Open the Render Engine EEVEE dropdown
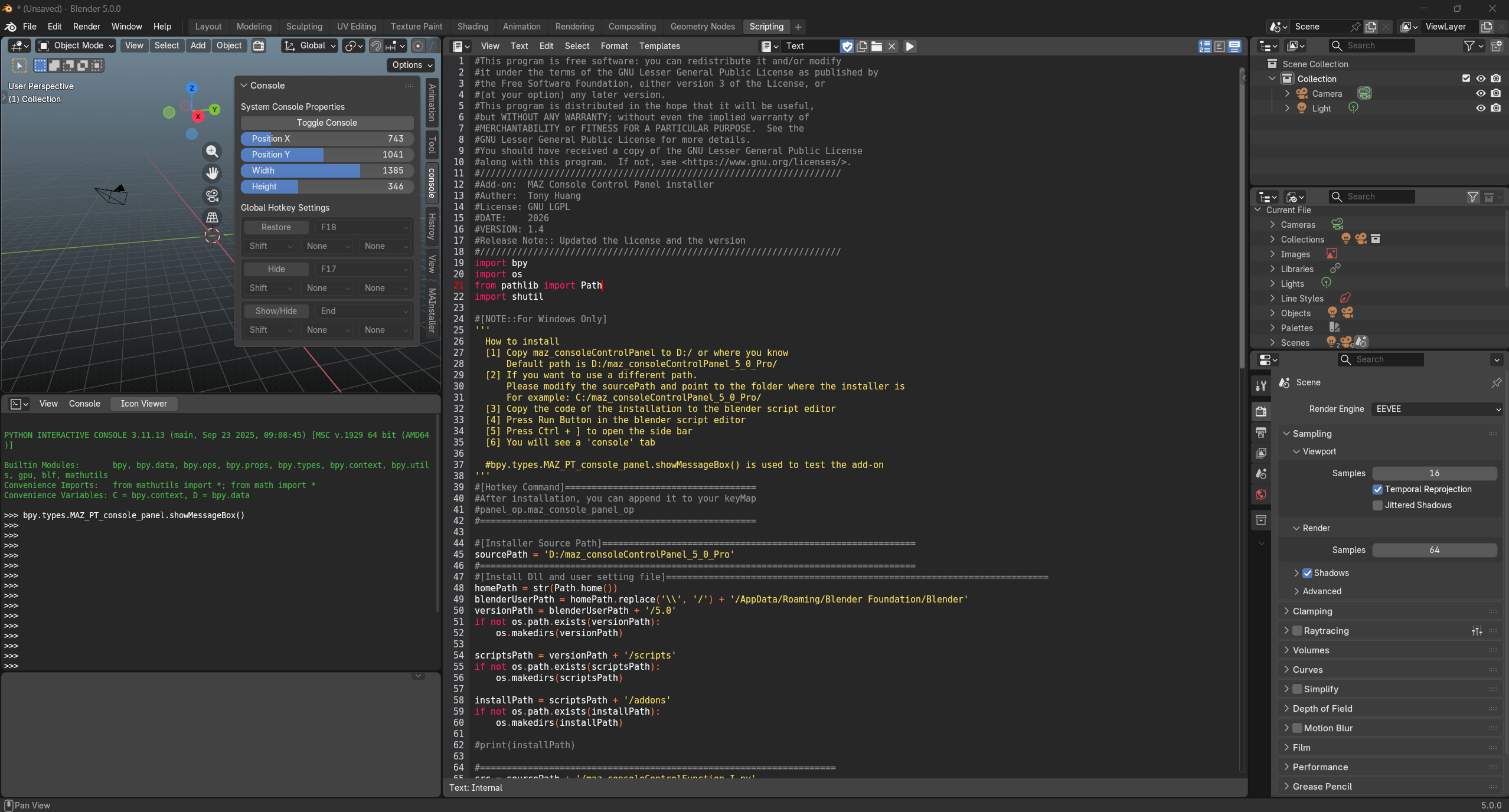Screen dimensions: 1509x812 [x=1436, y=409]
